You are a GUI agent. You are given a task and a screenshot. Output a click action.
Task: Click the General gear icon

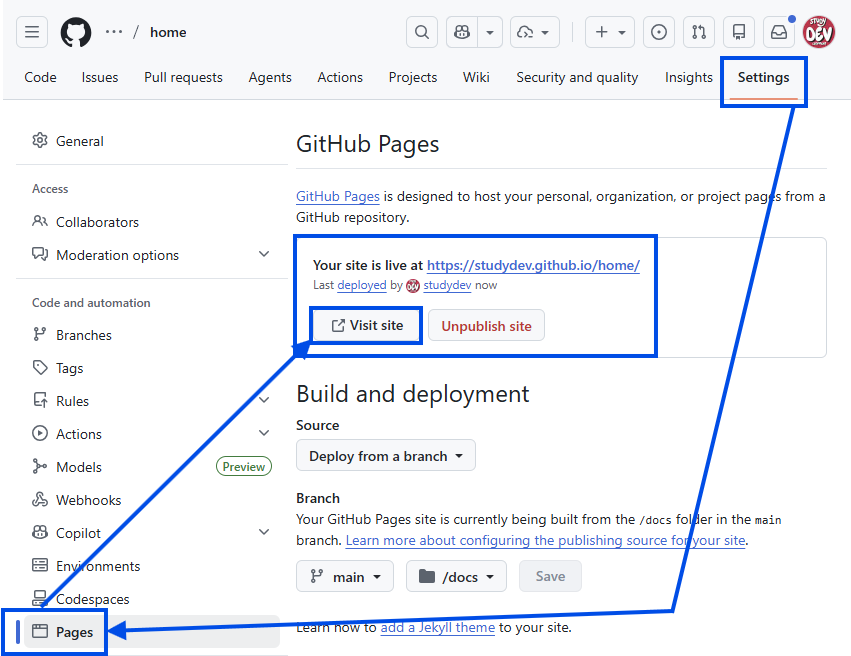40,141
